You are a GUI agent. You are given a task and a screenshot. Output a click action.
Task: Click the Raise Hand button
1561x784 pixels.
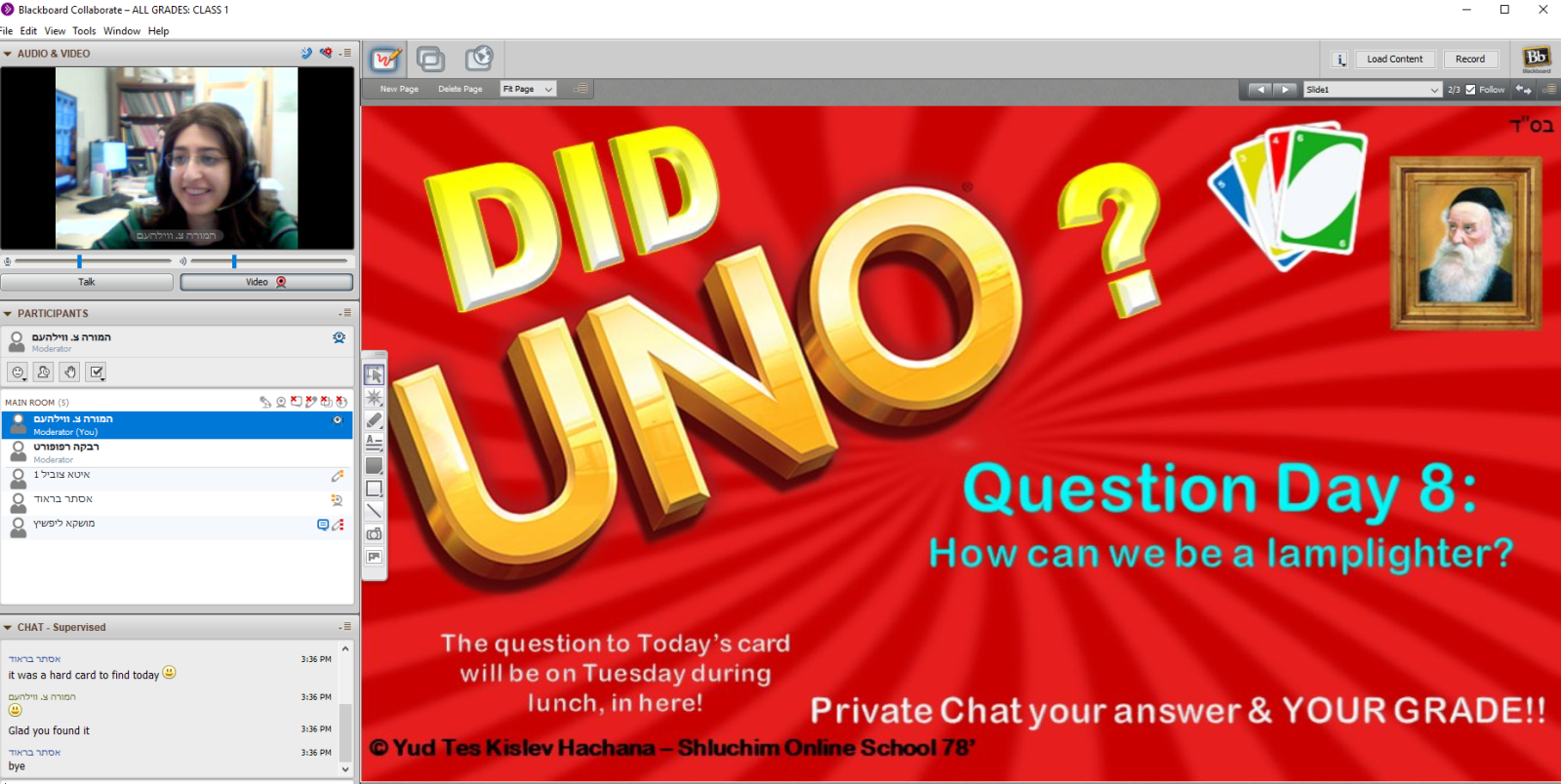point(69,372)
